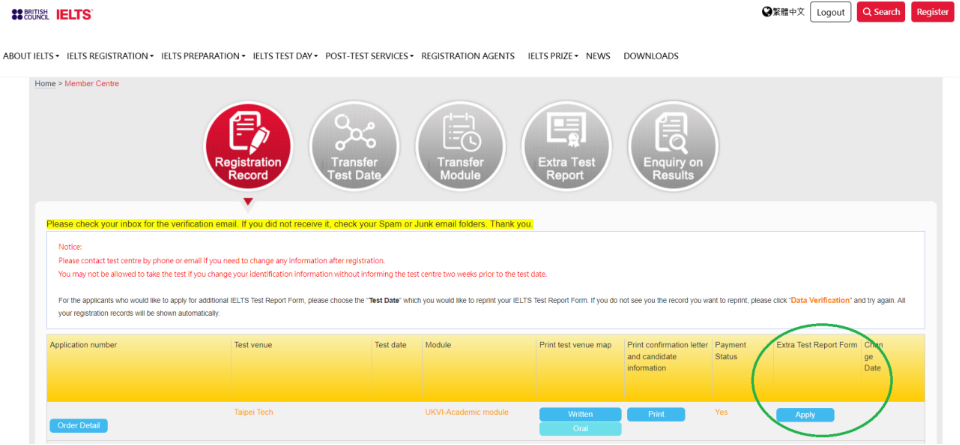Open the Post-Test Services dropdown

pyautogui.click(x=369, y=56)
